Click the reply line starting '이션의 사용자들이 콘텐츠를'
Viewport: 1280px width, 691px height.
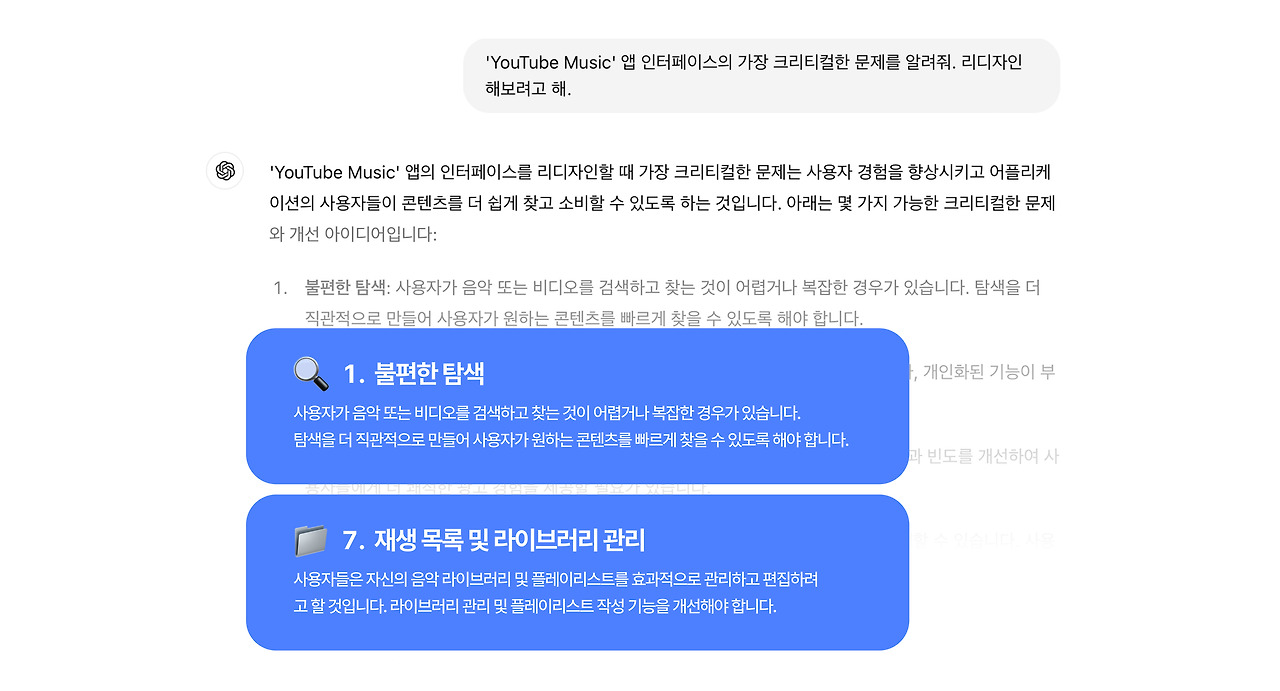663,204
